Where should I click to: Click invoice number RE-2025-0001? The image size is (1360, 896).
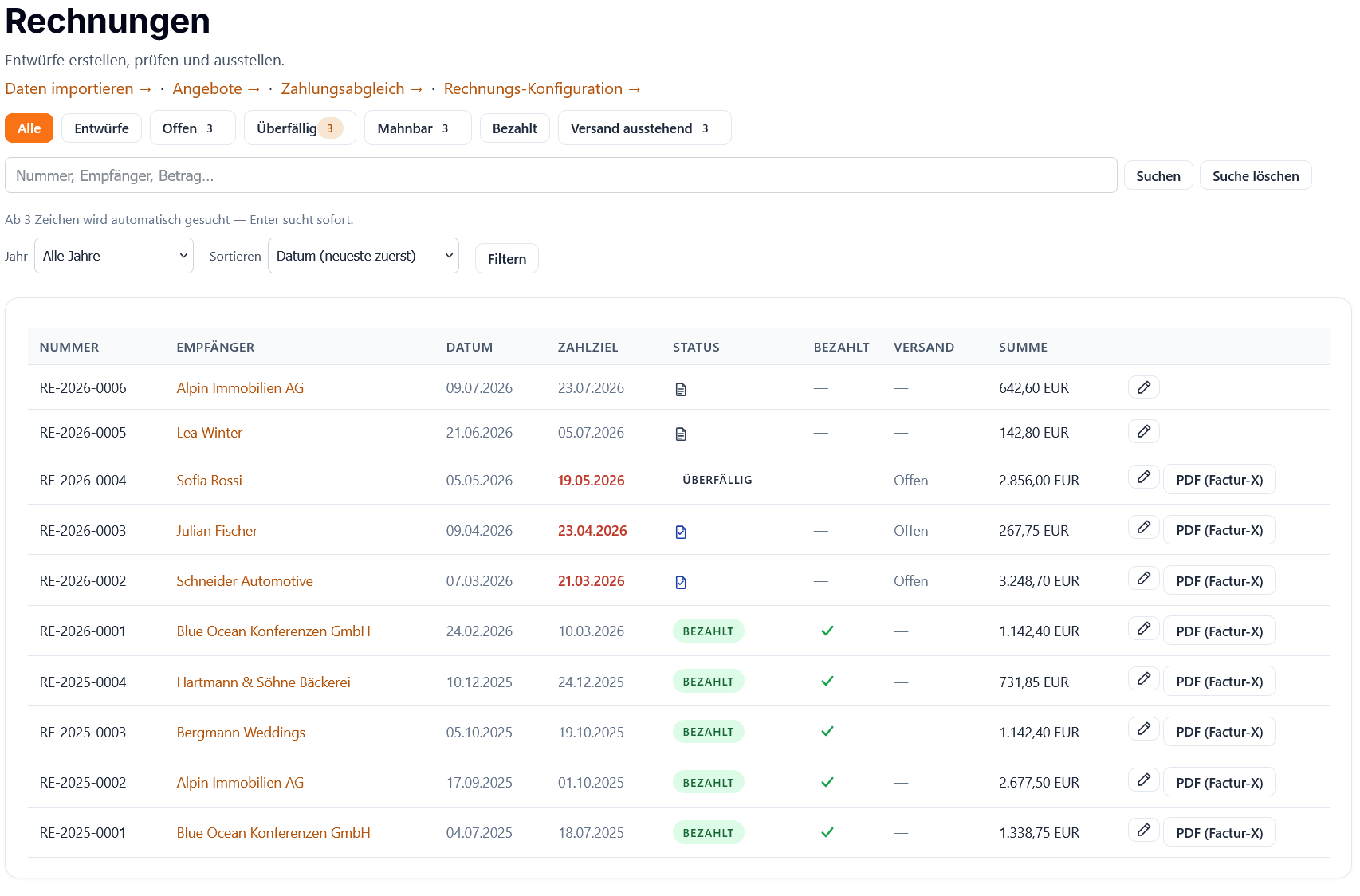tap(83, 833)
